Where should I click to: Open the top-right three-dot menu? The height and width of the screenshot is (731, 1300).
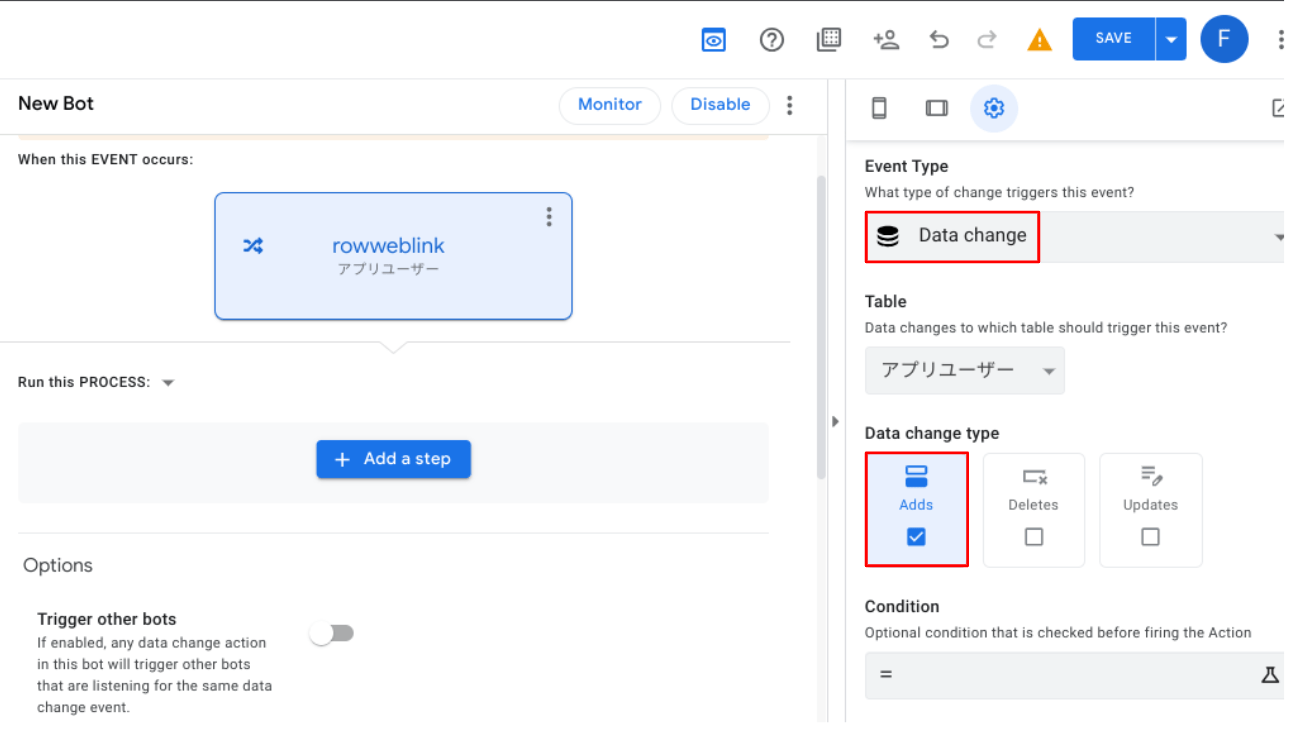pos(1280,40)
